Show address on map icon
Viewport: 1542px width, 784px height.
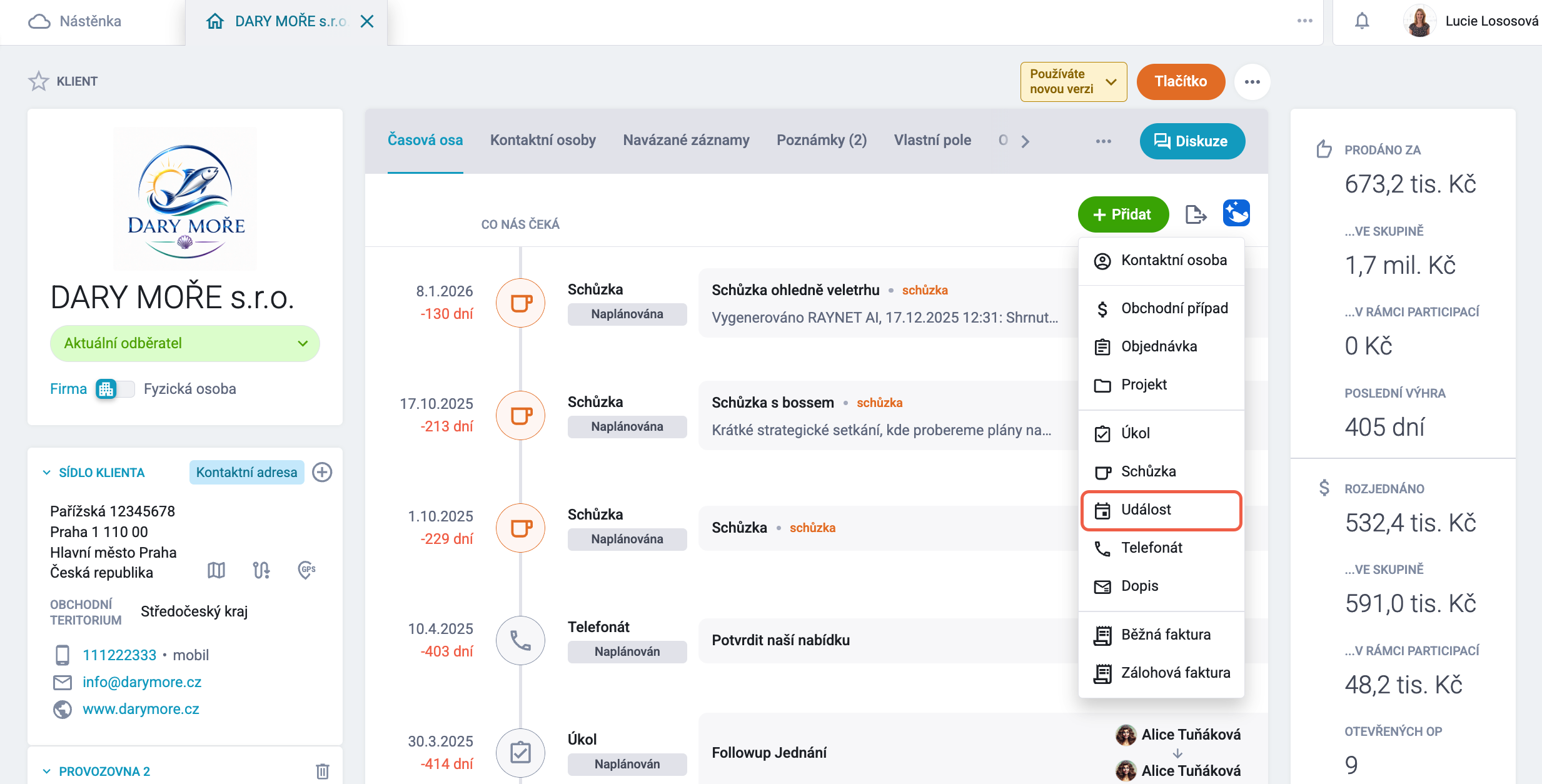(216, 570)
